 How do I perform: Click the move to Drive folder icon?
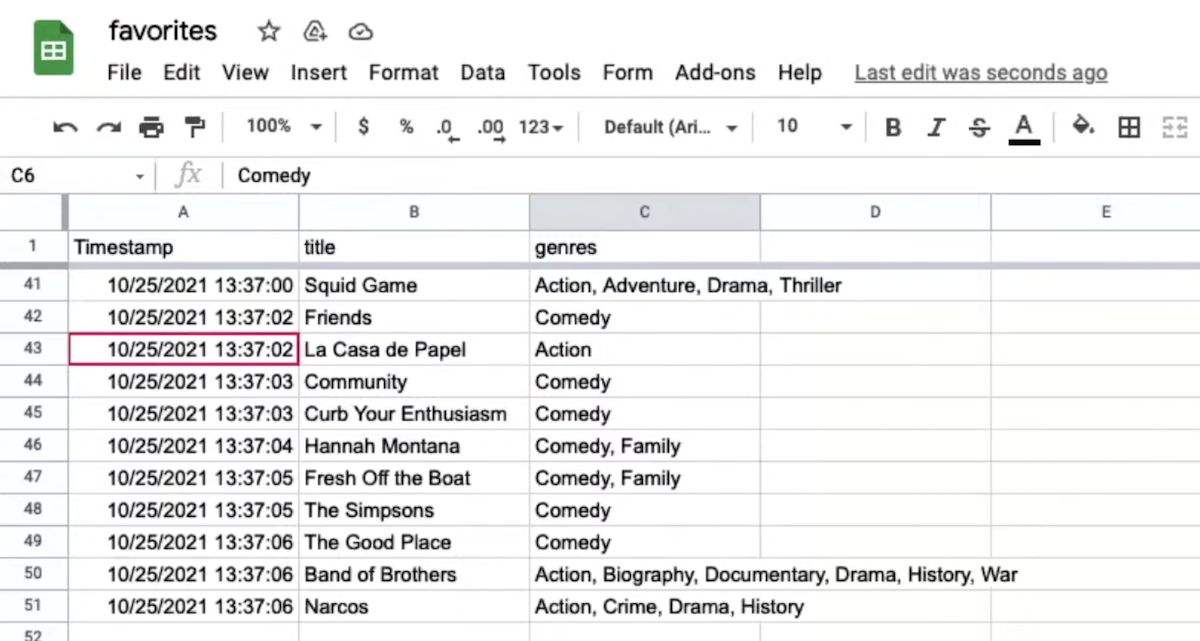[x=315, y=32]
